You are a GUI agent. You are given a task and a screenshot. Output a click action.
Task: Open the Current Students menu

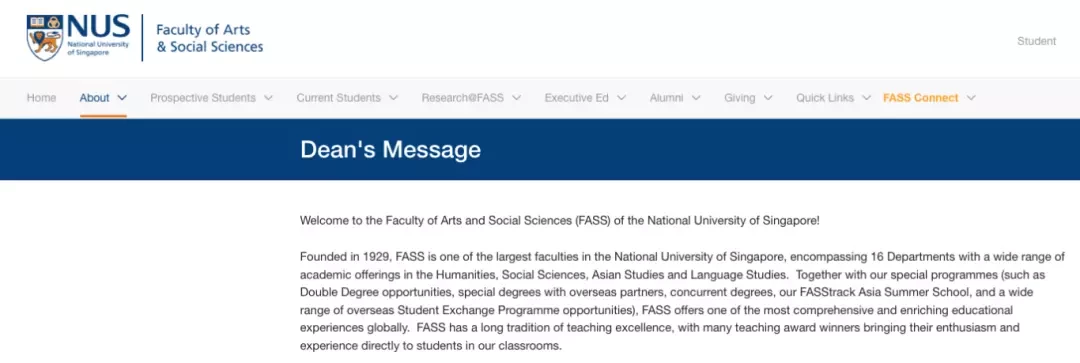click(x=338, y=98)
